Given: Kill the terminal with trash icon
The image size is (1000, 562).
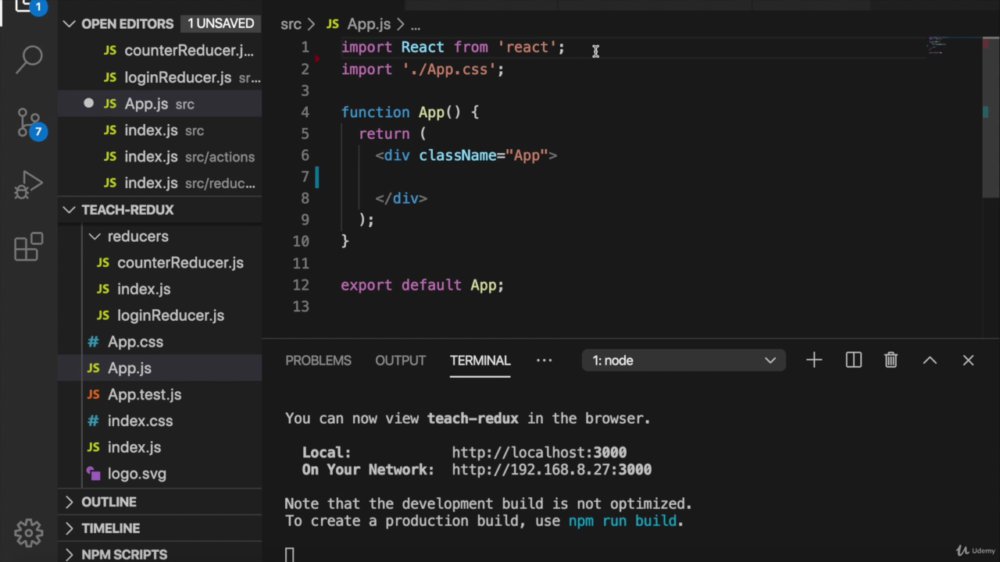Looking at the screenshot, I should 891,360.
